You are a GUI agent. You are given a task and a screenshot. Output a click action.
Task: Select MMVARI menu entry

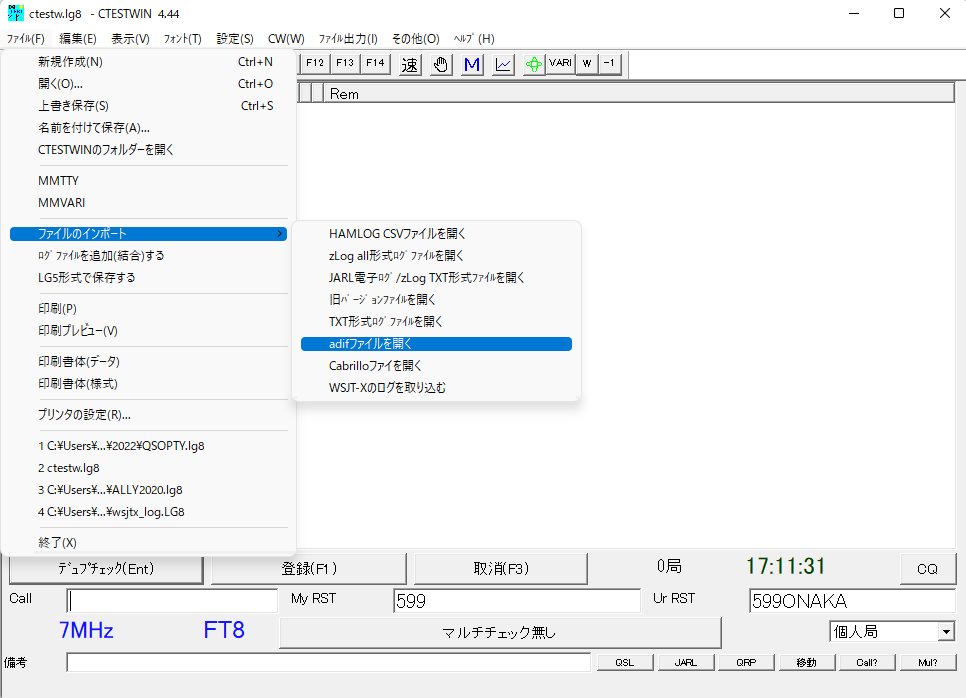pos(148,203)
